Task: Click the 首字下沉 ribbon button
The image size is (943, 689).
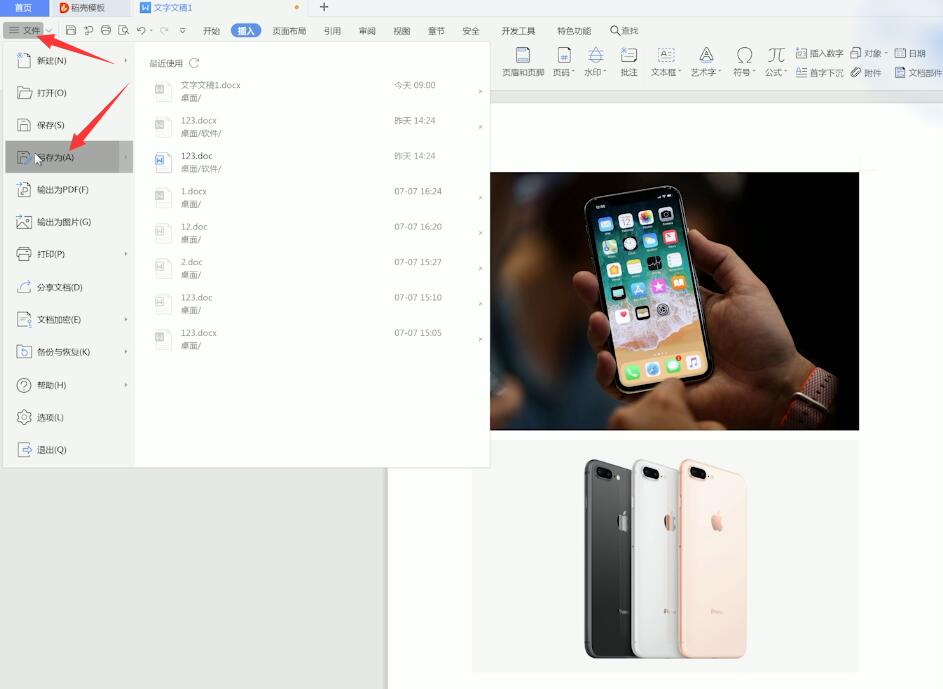Action: 819,73
